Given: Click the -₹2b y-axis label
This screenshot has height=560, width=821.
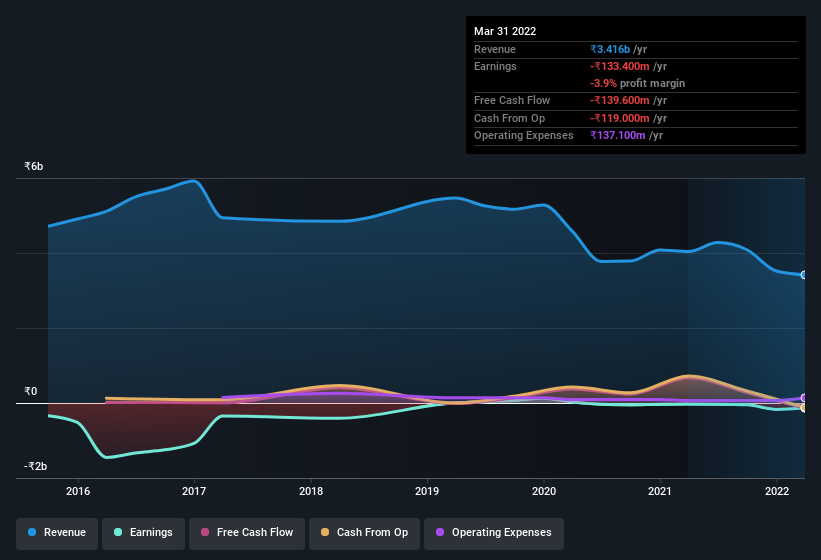Looking at the screenshot, I should click(35, 466).
